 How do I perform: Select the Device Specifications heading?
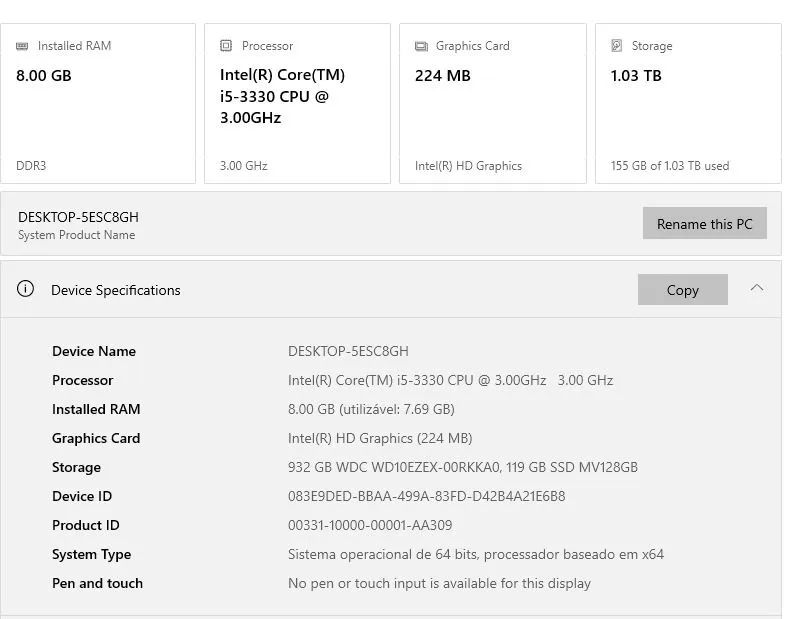tap(116, 290)
